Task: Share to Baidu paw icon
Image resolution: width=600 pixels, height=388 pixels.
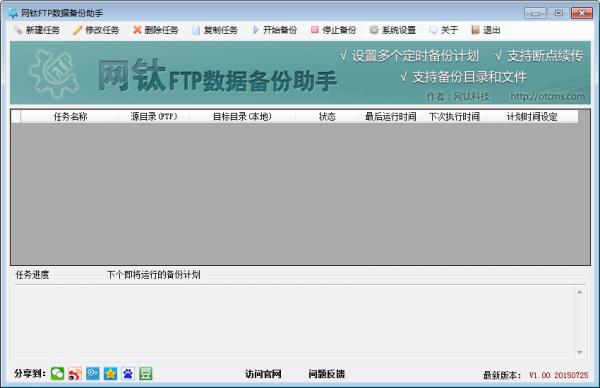Action: pos(128,373)
